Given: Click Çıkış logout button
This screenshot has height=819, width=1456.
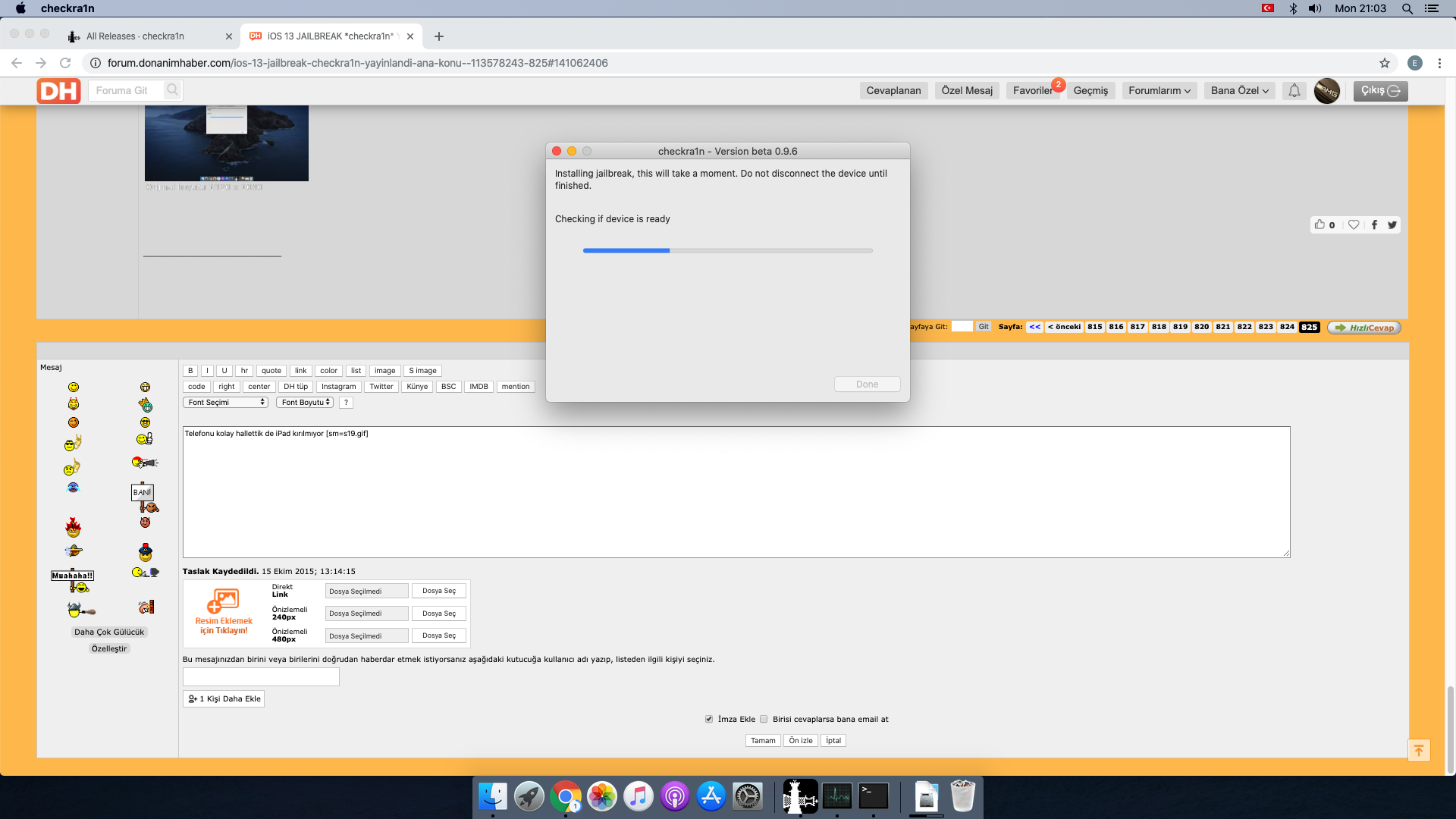Looking at the screenshot, I should (1381, 91).
